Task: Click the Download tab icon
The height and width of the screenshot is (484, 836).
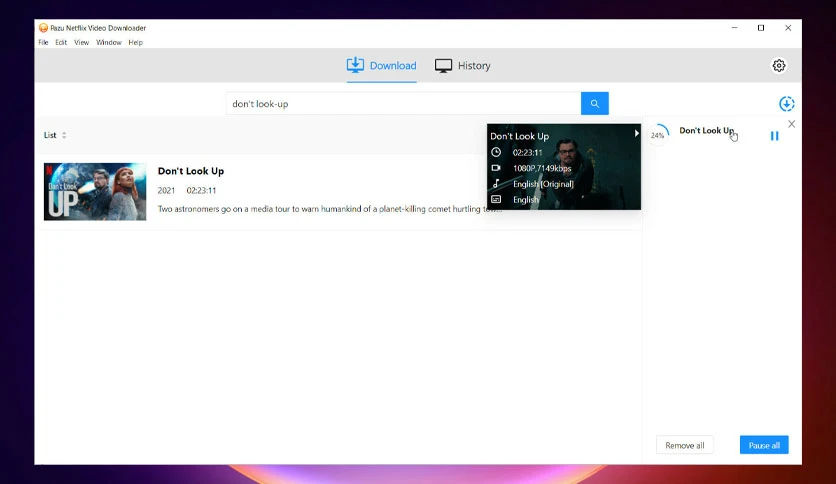Action: pyautogui.click(x=355, y=65)
